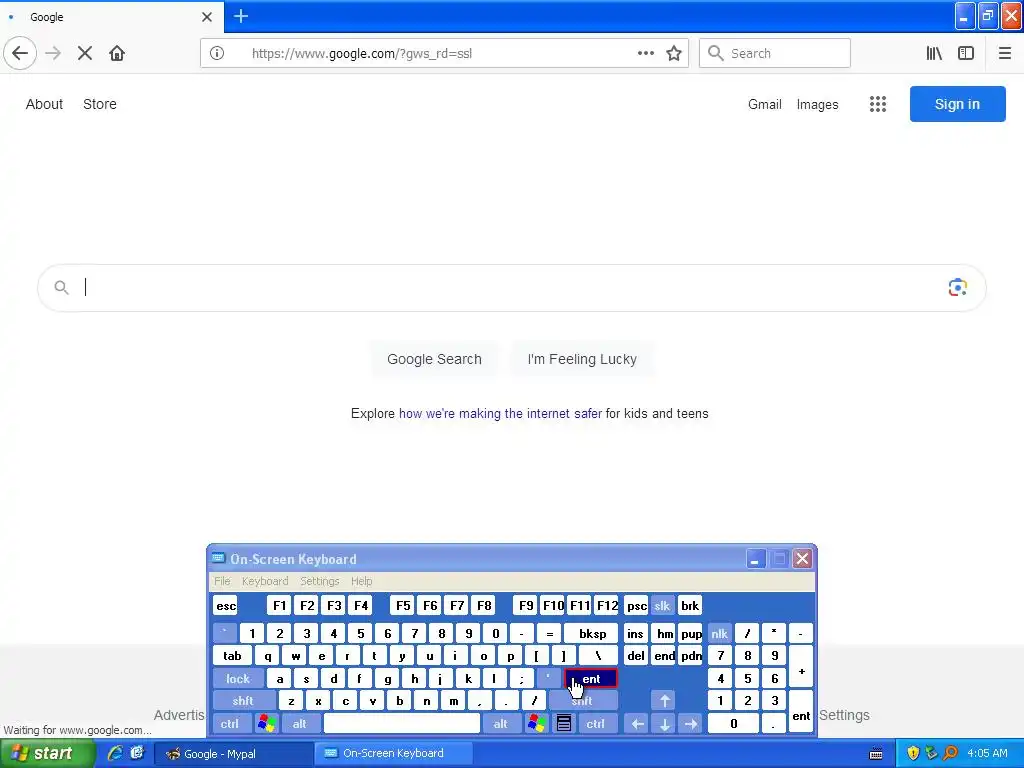Open page actions three-dot menu
Viewport: 1024px width, 768px height.
[x=645, y=53]
